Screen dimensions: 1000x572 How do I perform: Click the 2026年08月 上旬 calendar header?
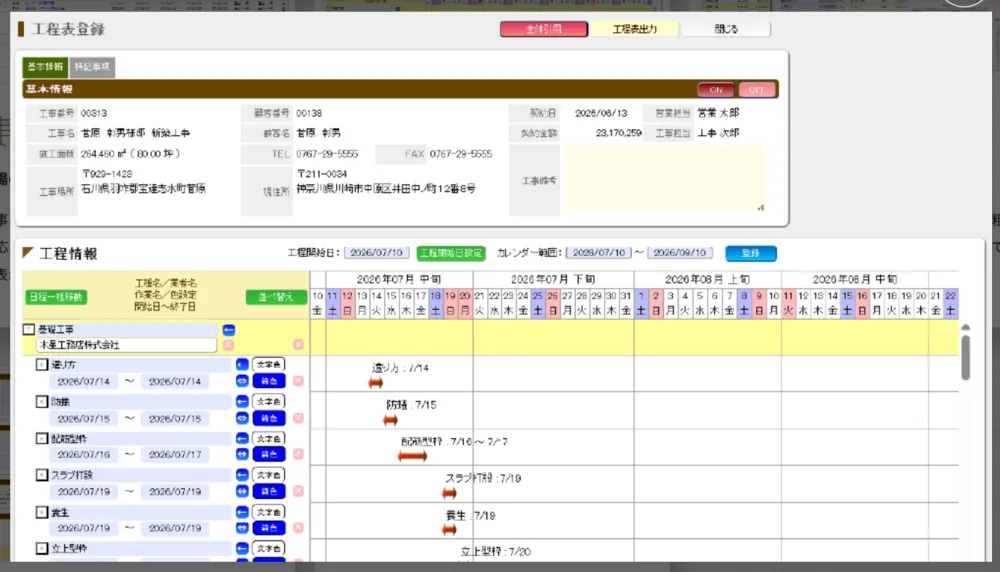click(707, 279)
